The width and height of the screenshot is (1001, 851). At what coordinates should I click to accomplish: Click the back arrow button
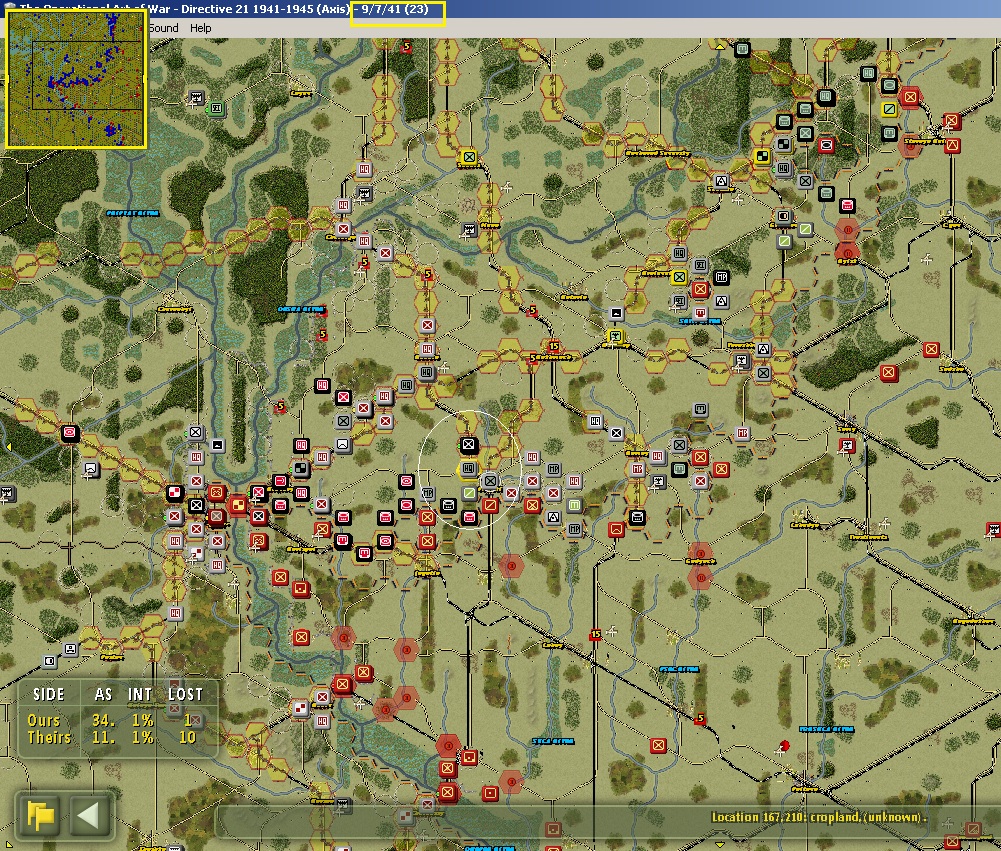pyautogui.click(x=88, y=815)
